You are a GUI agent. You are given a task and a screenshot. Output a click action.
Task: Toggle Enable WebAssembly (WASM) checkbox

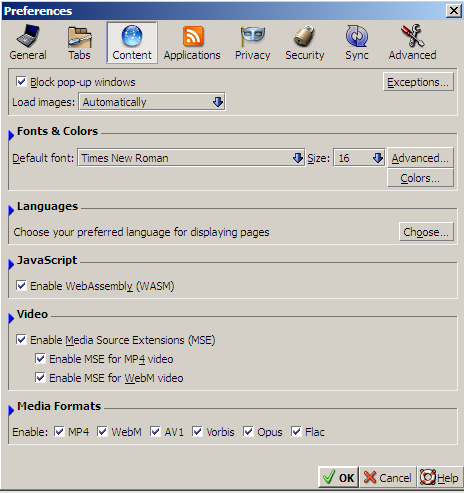(x=21, y=285)
